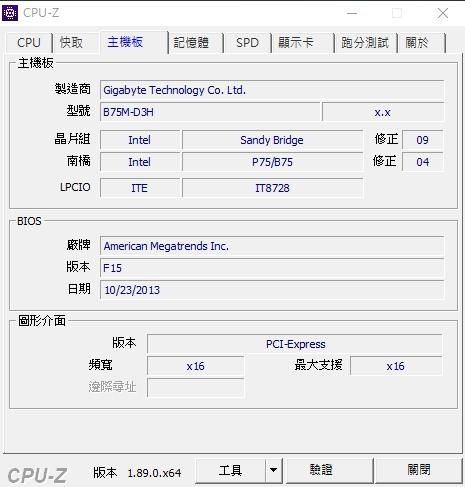This screenshot has height=487, width=465.
Task: Click the P75/B75 southbridge value
Action: (272, 162)
